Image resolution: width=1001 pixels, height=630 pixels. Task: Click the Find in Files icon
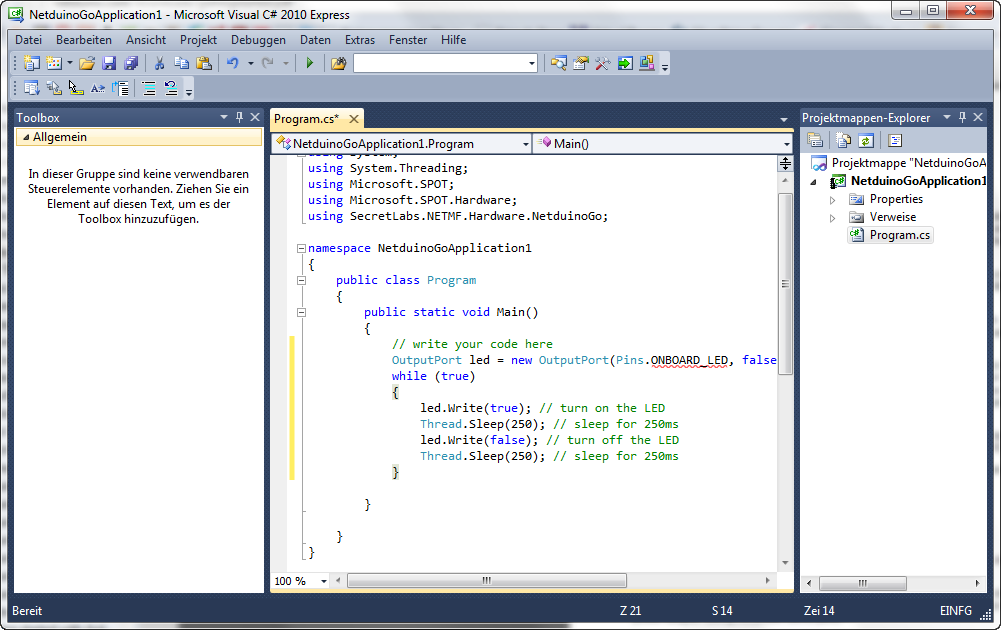[x=338, y=63]
